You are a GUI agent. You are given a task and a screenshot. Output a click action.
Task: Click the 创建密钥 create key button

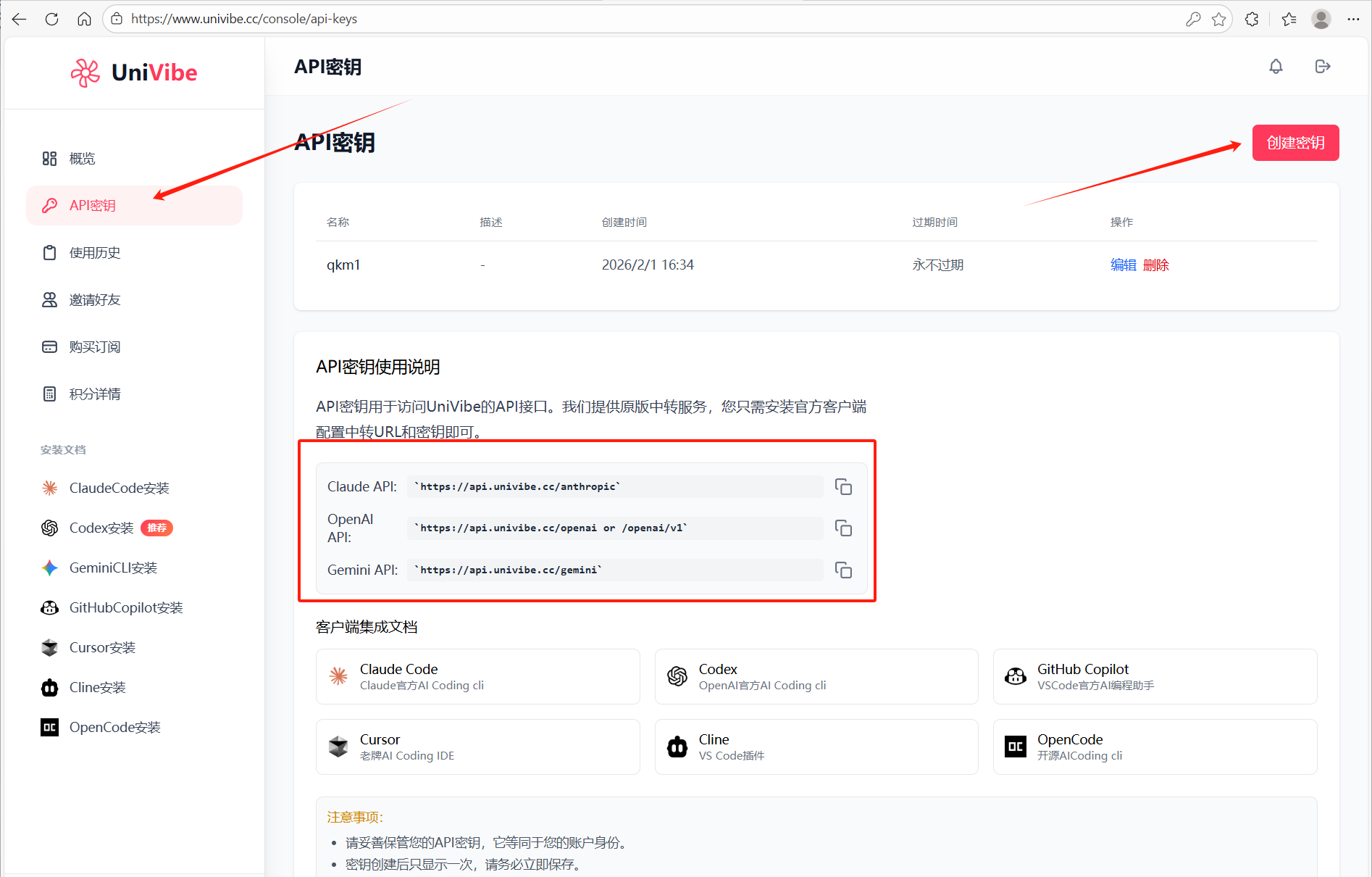tap(1295, 143)
